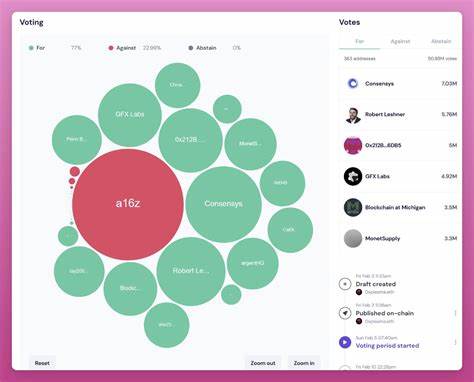Click the purple Voting period started icon
The height and width of the screenshot is (382, 474).
click(x=345, y=342)
